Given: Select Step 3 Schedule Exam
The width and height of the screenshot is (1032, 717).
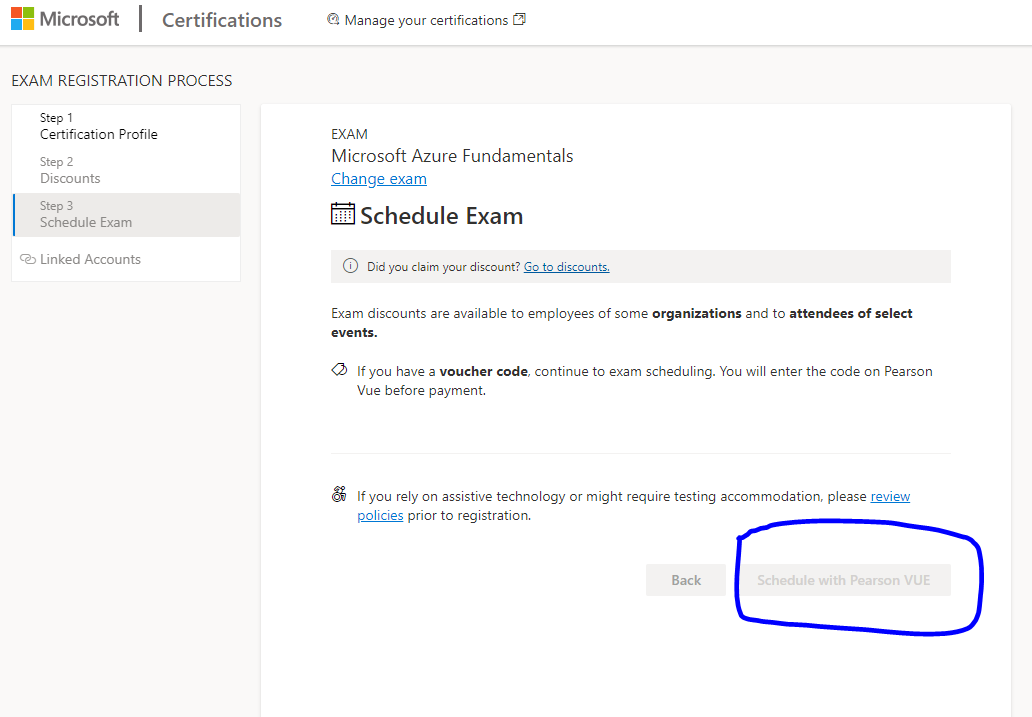Looking at the screenshot, I should (x=126, y=215).
